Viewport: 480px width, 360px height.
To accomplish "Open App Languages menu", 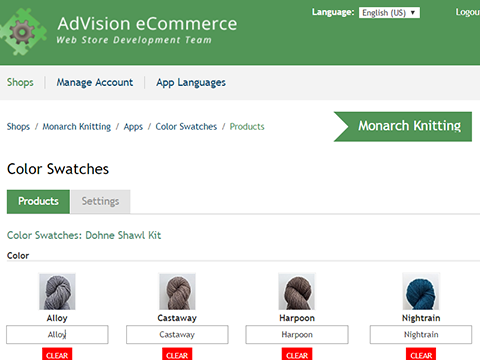I will pyautogui.click(x=191, y=82).
